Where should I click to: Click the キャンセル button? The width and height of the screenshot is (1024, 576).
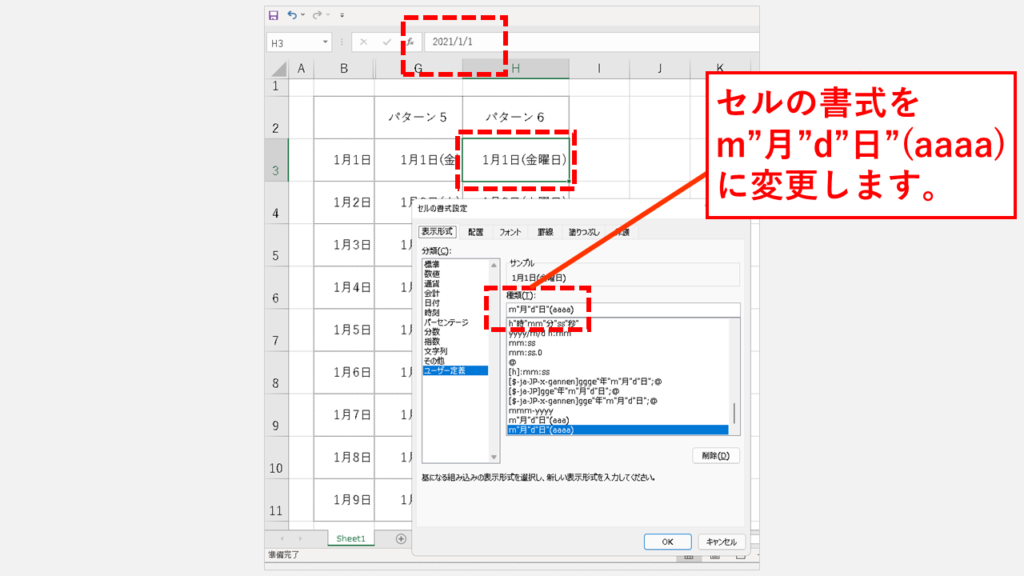(x=722, y=541)
